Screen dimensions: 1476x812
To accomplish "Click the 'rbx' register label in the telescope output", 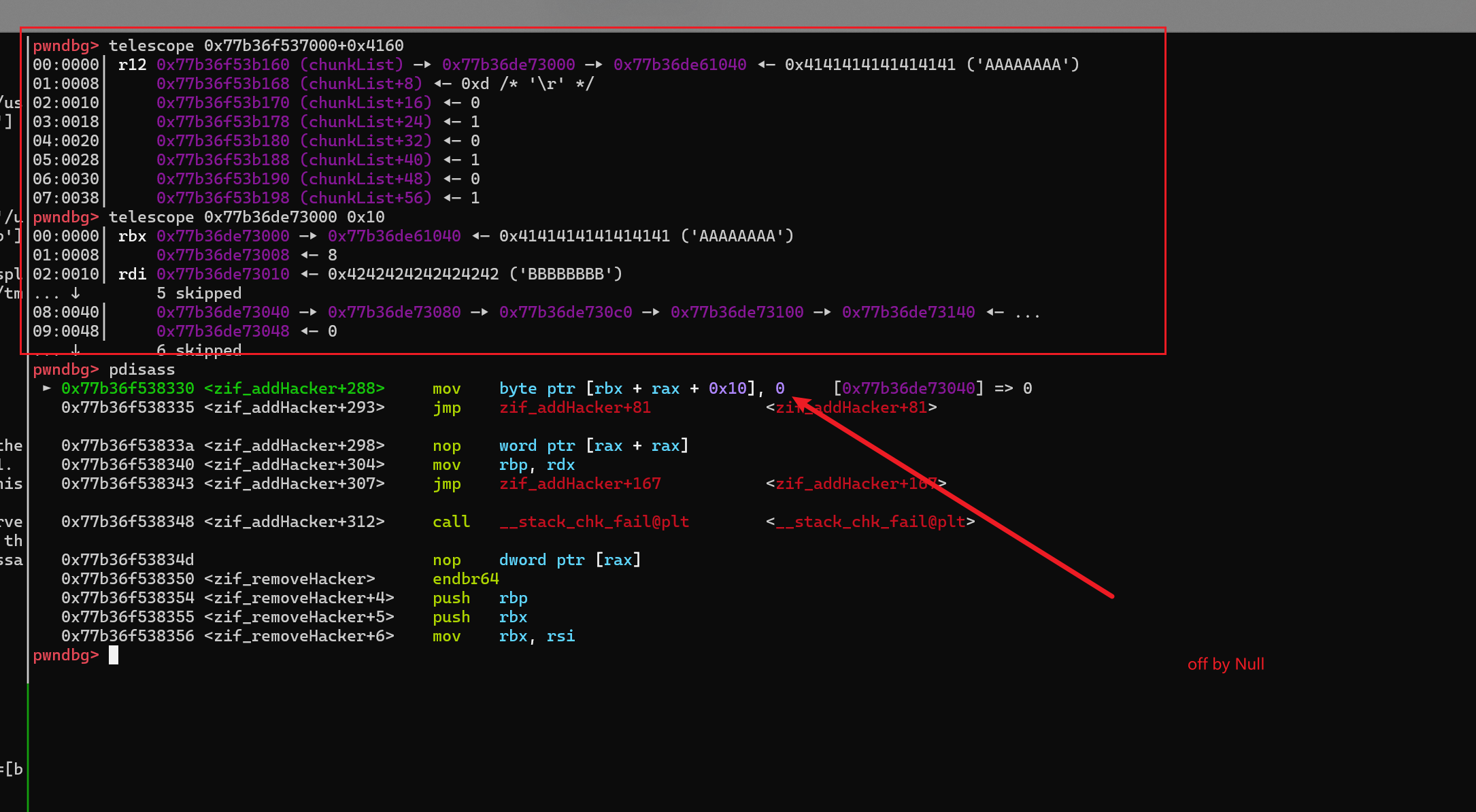I will [x=132, y=236].
